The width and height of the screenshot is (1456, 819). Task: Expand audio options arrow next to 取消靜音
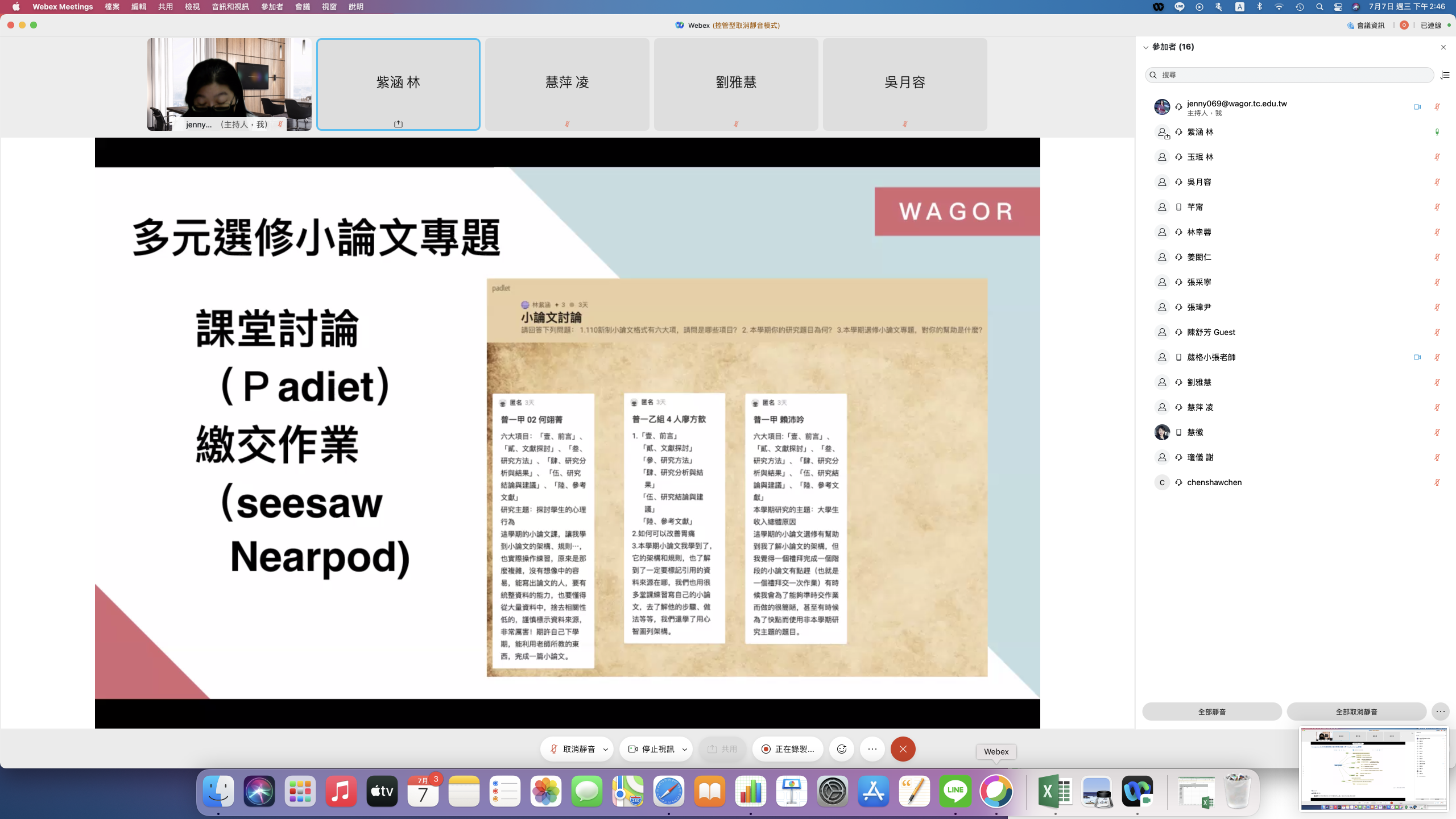pyautogui.click(x=606, y=750)
